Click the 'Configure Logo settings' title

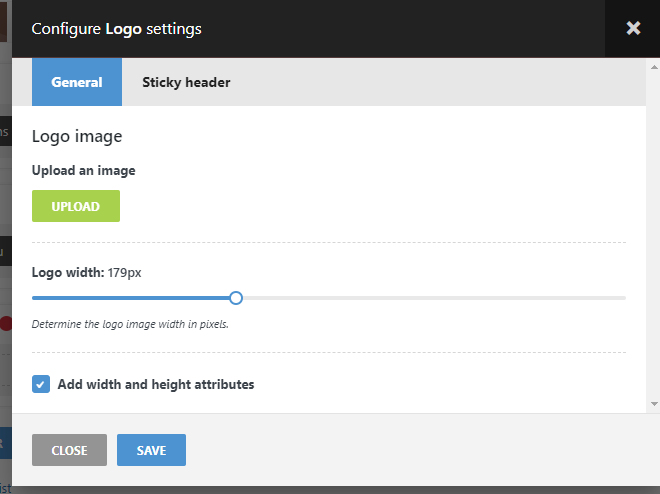click(116, 29)
